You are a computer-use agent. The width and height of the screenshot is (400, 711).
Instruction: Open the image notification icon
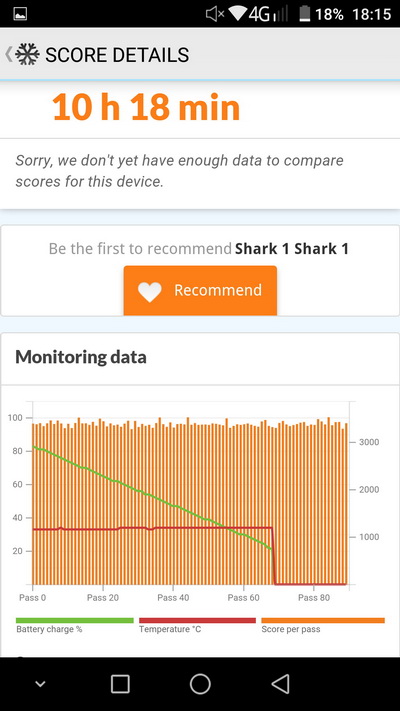point(20,14)
